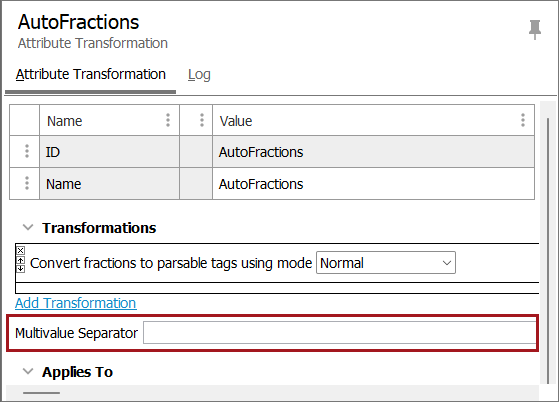Image resolution: width=559 pixels, height=402 pixels.
Task: Open the ID row handle dots
Action: click(27, 151)
